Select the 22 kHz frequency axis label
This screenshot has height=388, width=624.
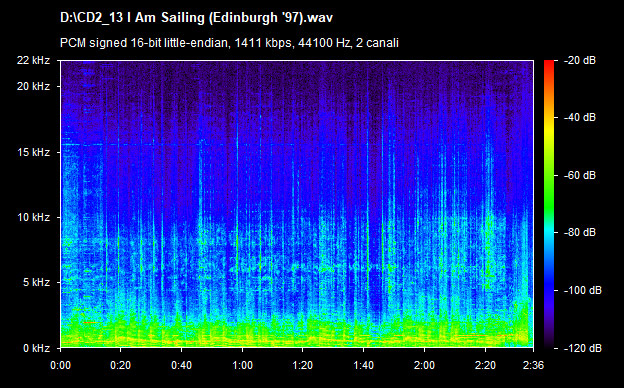[33, 60]
